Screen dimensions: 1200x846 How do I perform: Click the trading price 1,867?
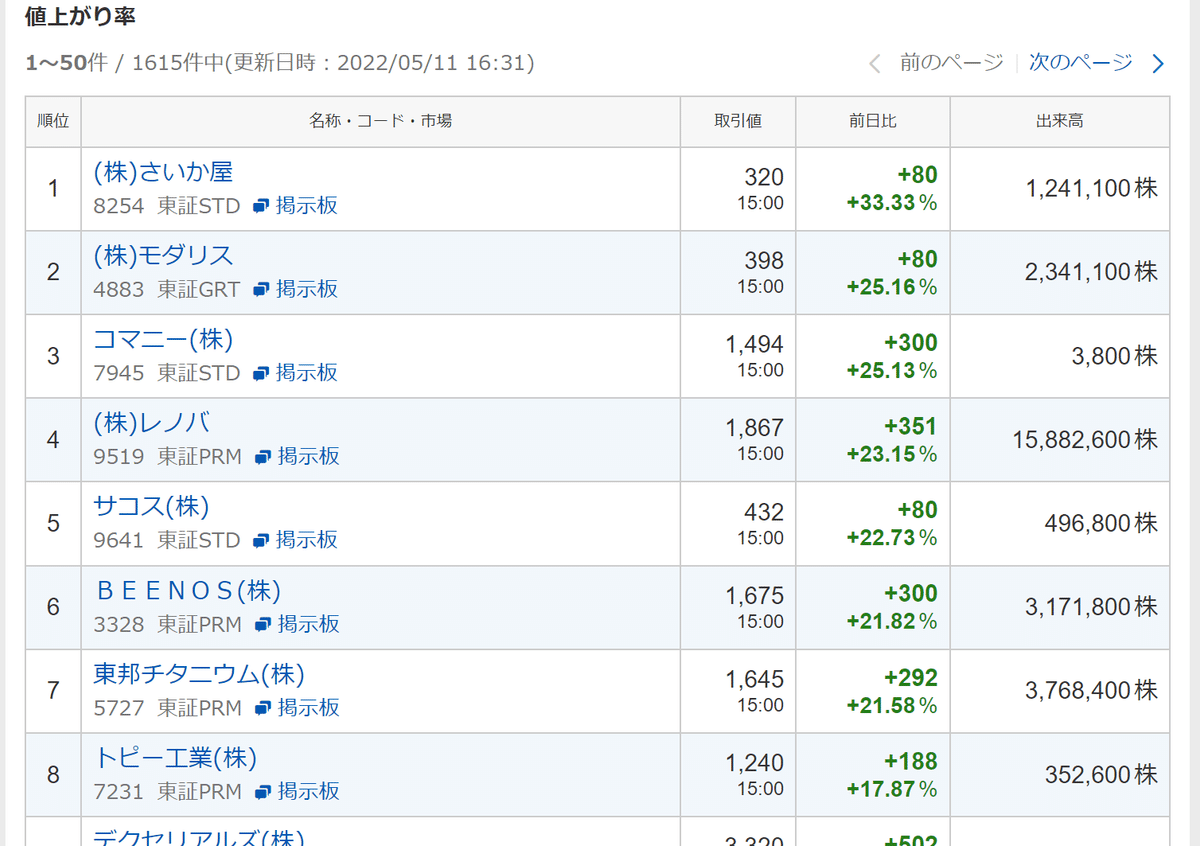754,428
